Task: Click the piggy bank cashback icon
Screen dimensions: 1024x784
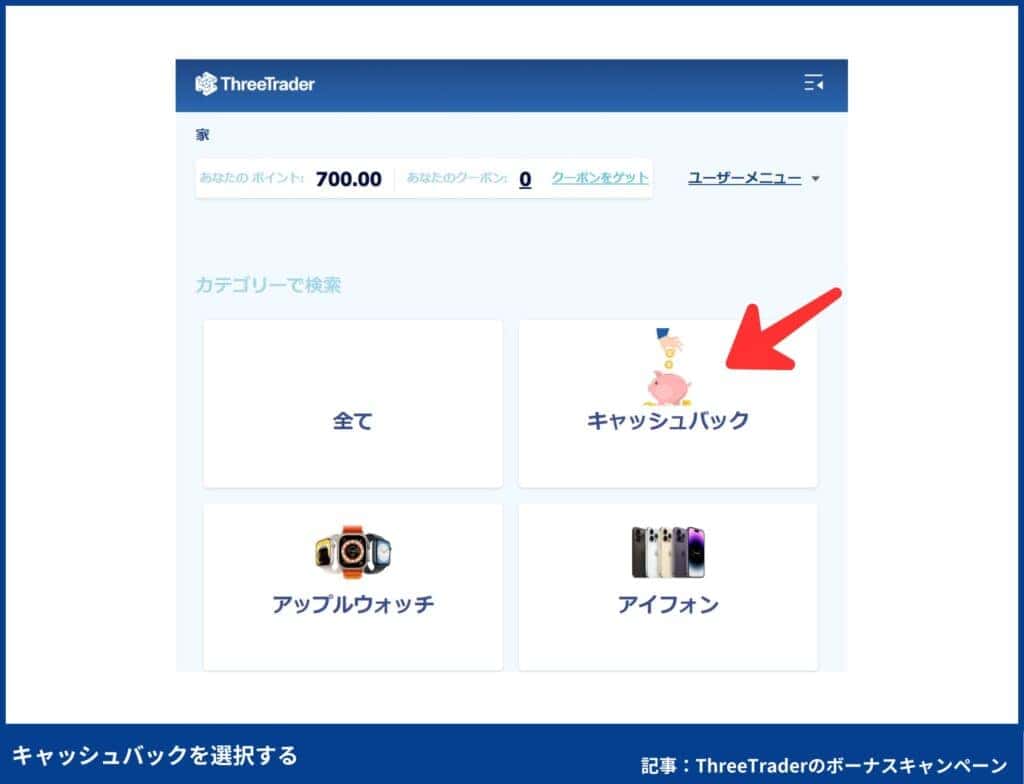Action: coord(668,367)
